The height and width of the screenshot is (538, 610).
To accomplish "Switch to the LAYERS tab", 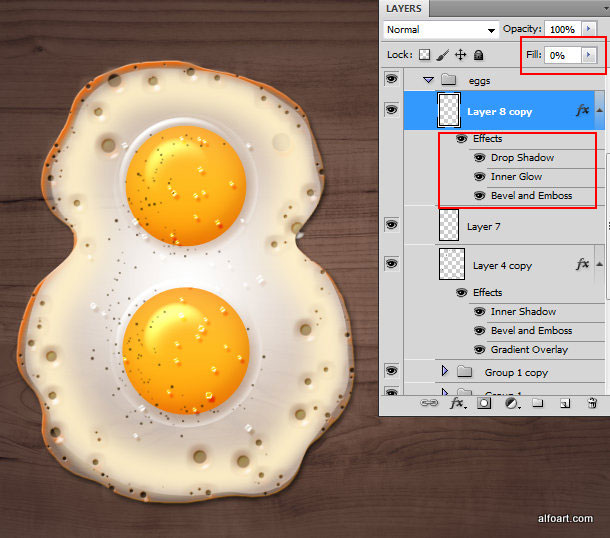I will (403, 8).
